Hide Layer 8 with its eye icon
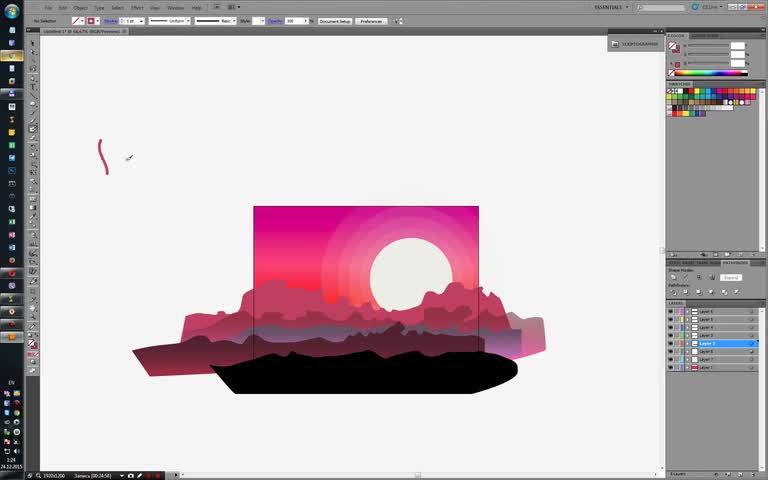The image size is (768, 480). pos(671,351)
